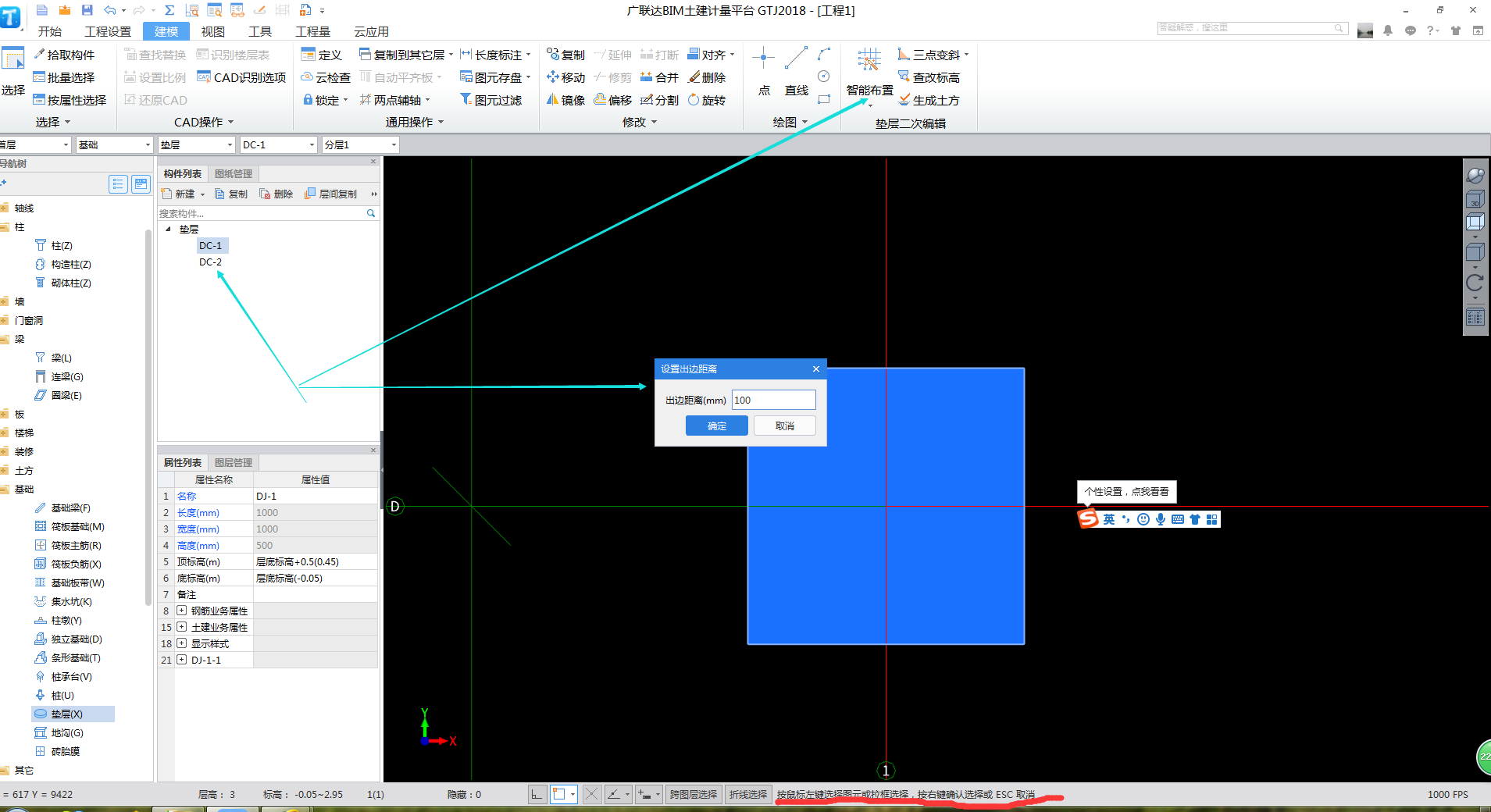Screen dimensions: 1491x812
Task: Switch to the 工程量 ribbon tab
Action: (x=312, y=31)
